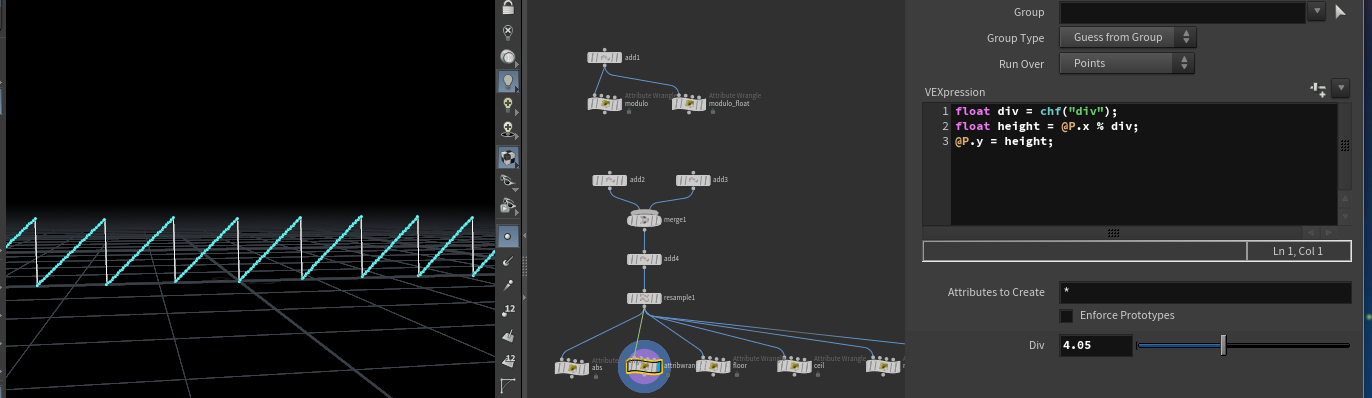Click the Div slider handle
Screen dimensions: 1372x398
coord(1223,345)
